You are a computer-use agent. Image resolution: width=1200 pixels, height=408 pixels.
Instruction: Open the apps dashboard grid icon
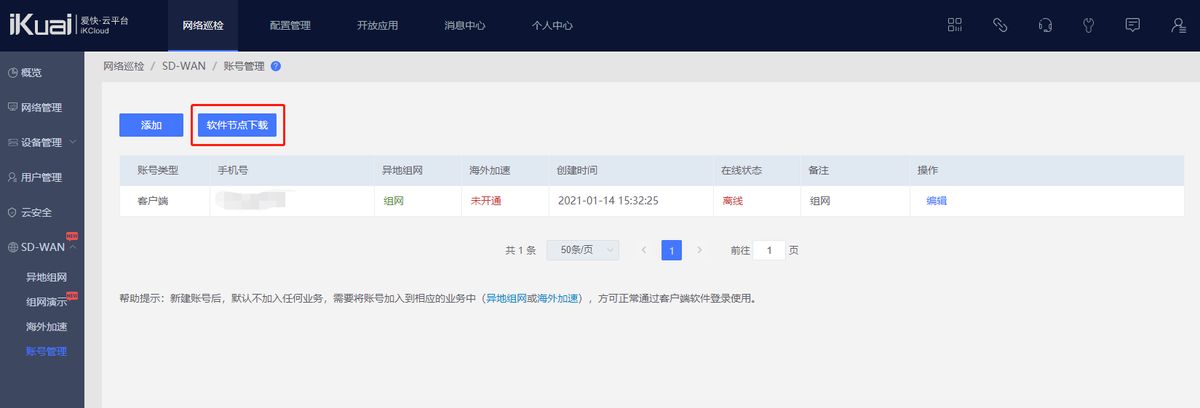pos(954,25)
